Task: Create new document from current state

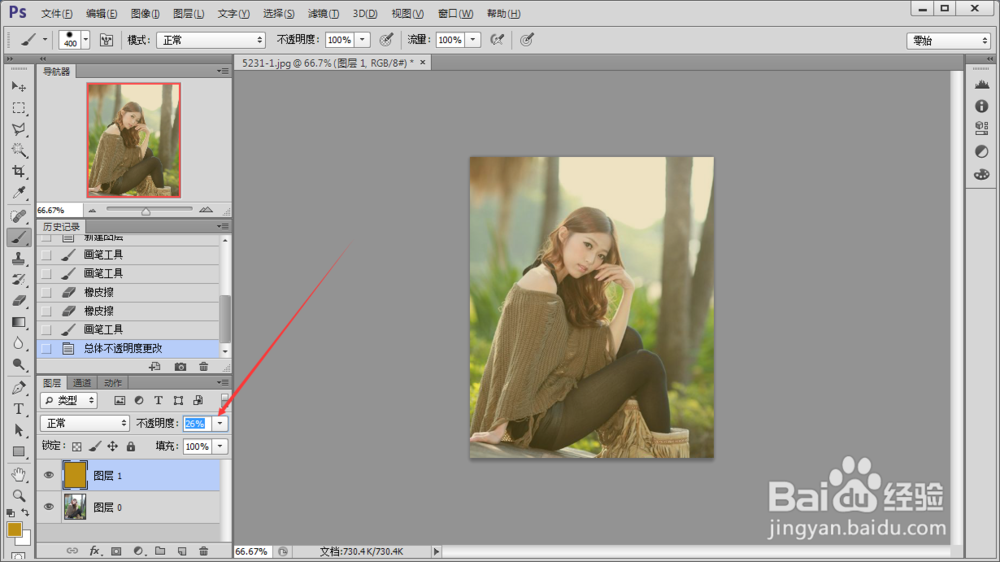Action: click(x=155, y=367)
